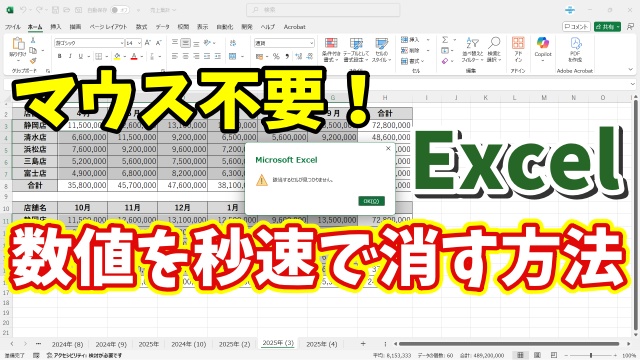
Task: Open the font size dropdown
Action: (x=139, y=43)
